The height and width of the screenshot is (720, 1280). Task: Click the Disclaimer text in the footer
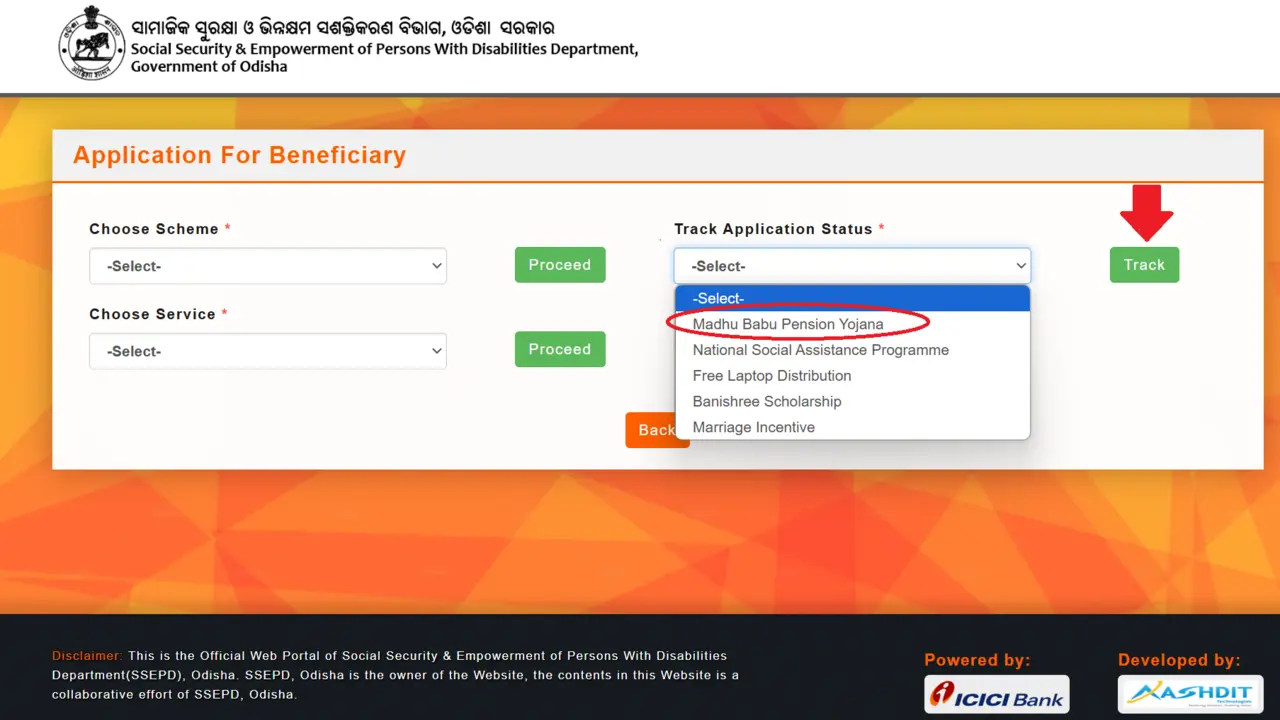pos(85,655)
